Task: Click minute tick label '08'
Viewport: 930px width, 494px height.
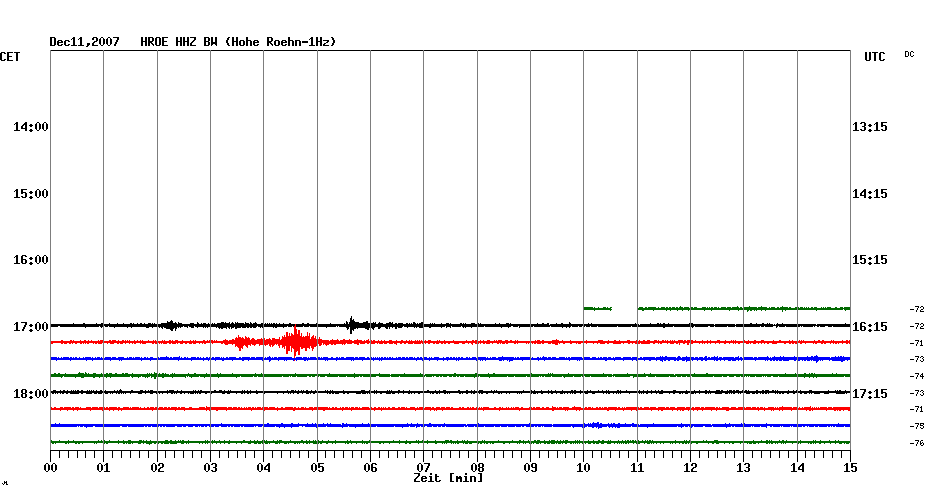Action: pyautogui.click(x=477, y=468)
